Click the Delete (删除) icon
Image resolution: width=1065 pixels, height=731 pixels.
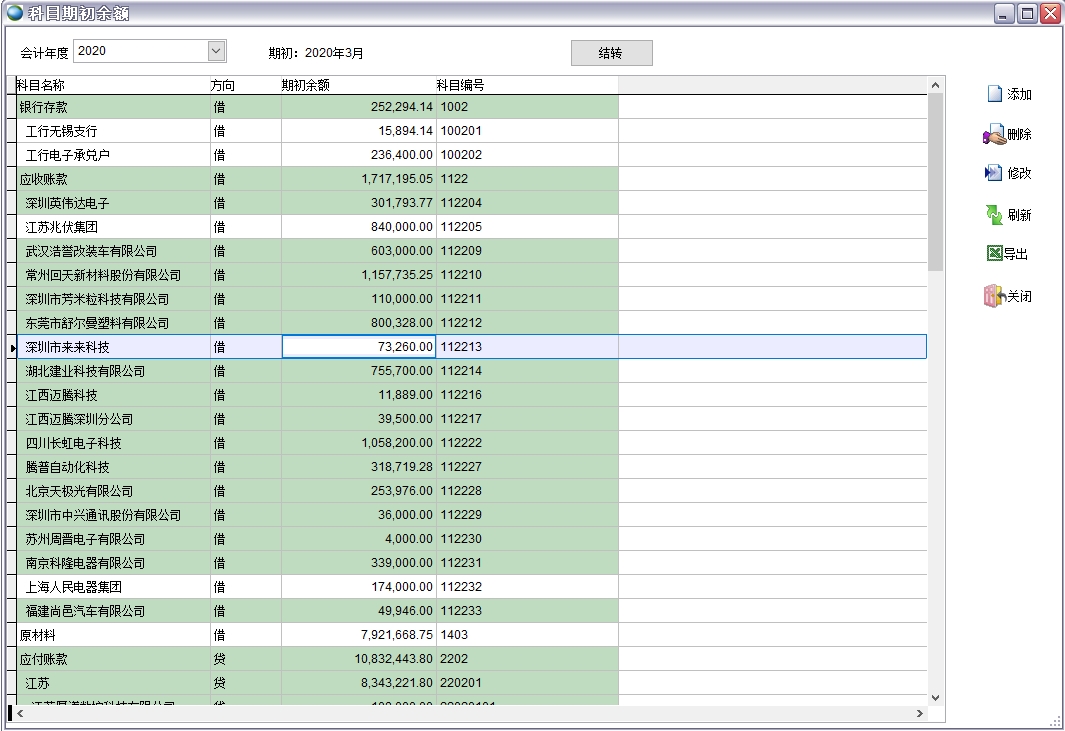pos(994,135)
